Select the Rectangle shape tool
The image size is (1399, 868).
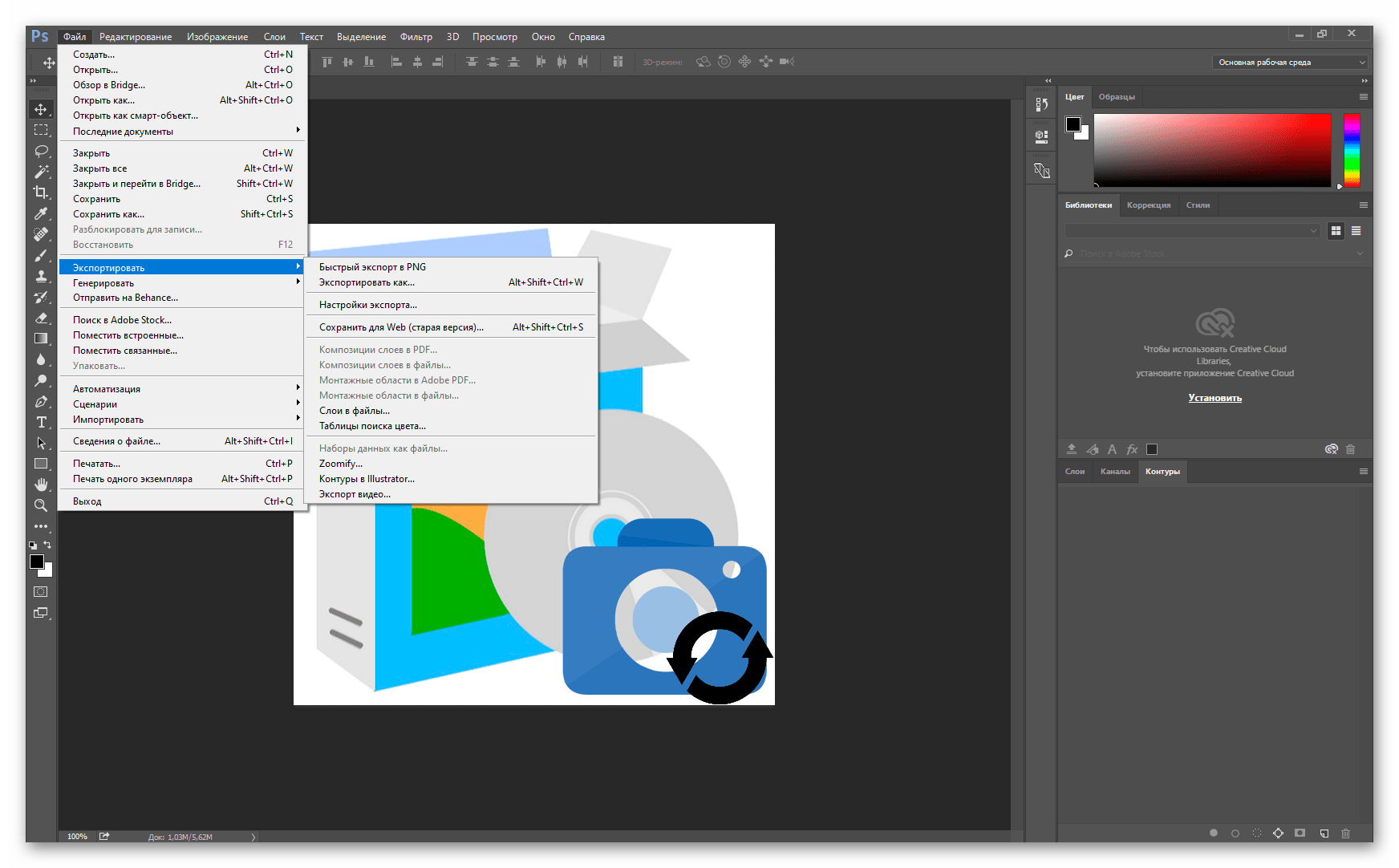[41, 464]
